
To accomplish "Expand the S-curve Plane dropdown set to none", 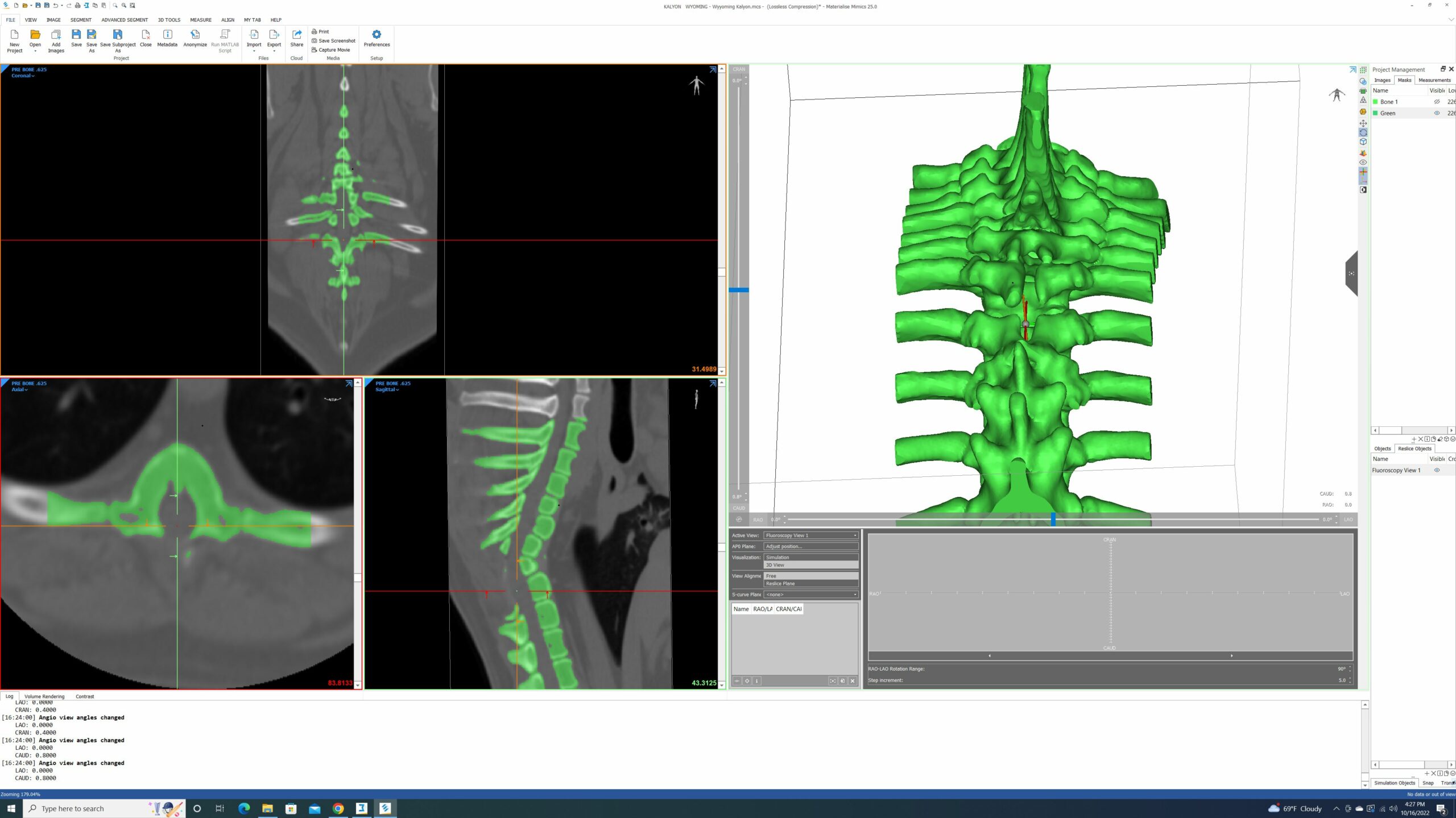I will click(x=810, y=595).
